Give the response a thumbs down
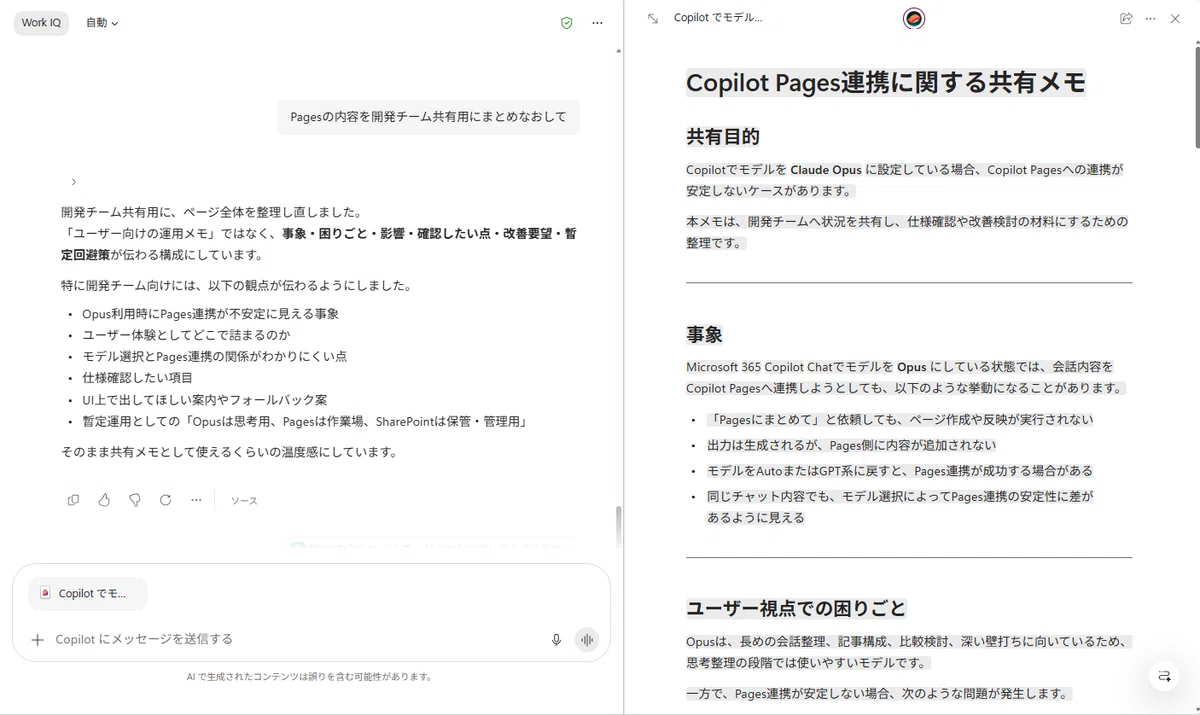Image resolution: width=1200 pixels, height=715 pixels. point(135,500)
